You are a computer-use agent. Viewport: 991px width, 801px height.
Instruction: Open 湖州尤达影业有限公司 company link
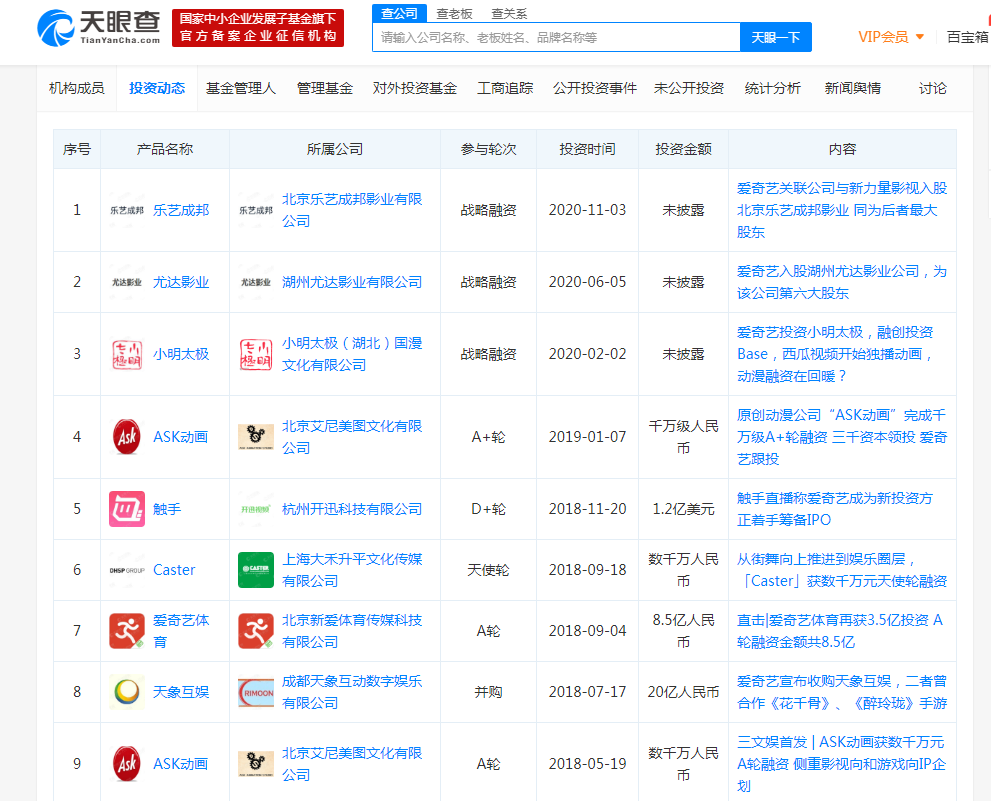click(x=352, y=282)
